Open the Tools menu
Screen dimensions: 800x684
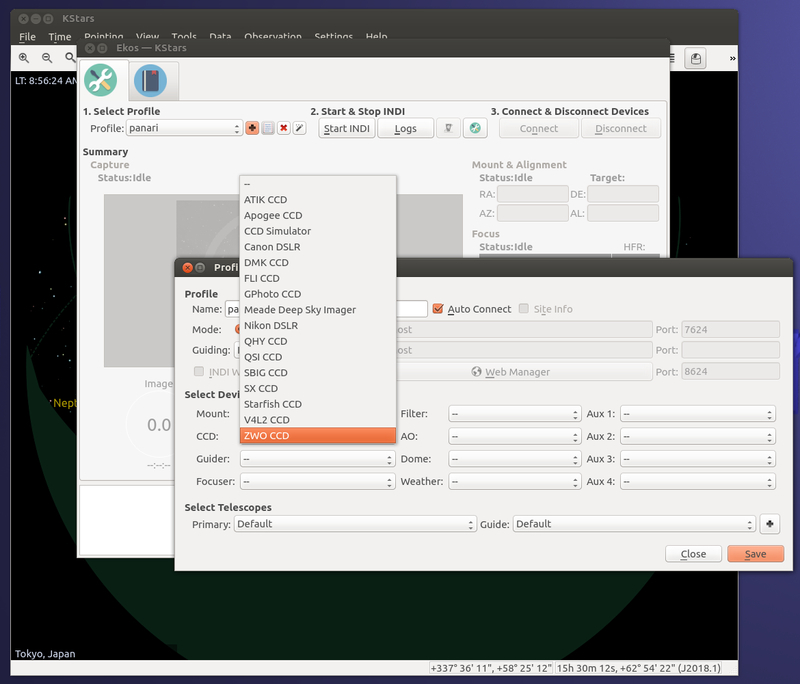click(183, 36)
